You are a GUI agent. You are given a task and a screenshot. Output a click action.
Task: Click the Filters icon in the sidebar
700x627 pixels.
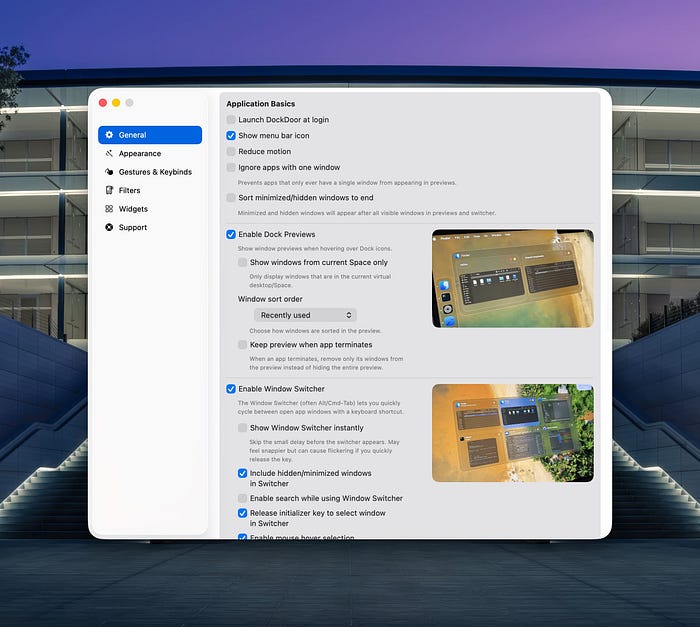pos(109,190)
